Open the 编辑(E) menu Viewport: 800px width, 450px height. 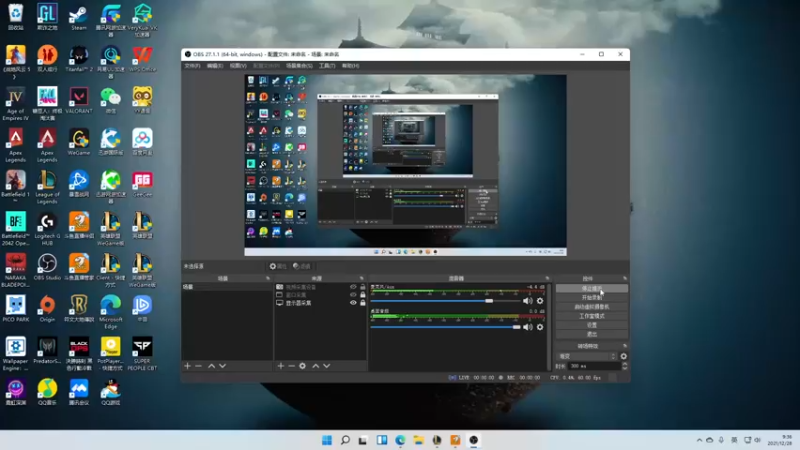point(215,66)
